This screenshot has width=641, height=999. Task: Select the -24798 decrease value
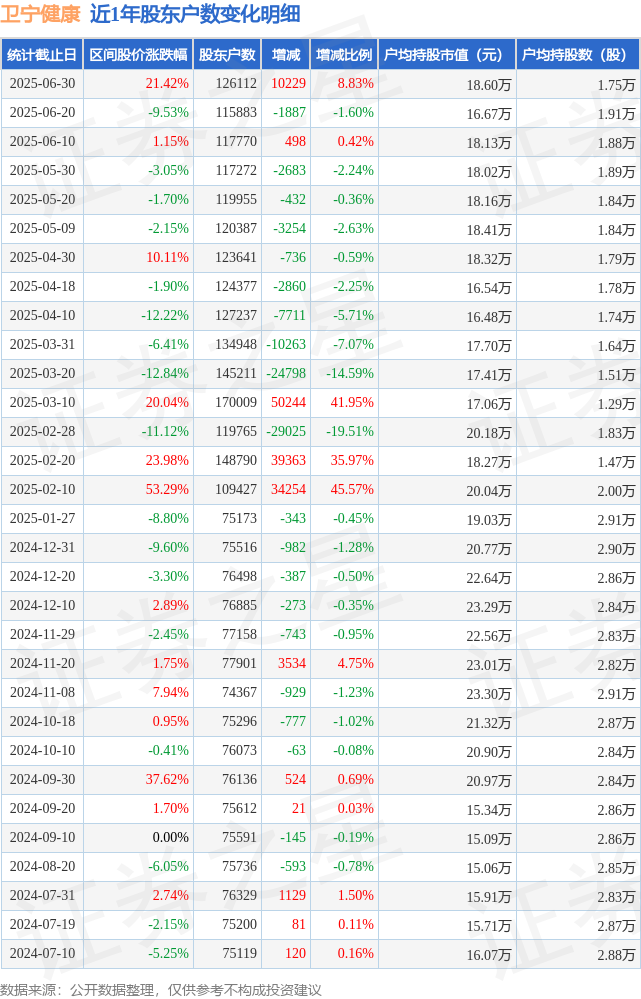click(286, 373)
